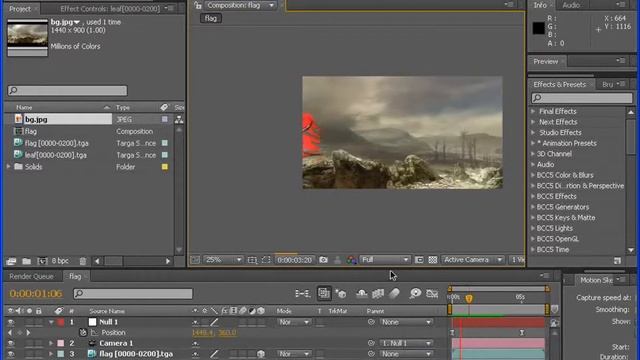
Task: Select the flag timeline tab
Action: tap(75, 276)
